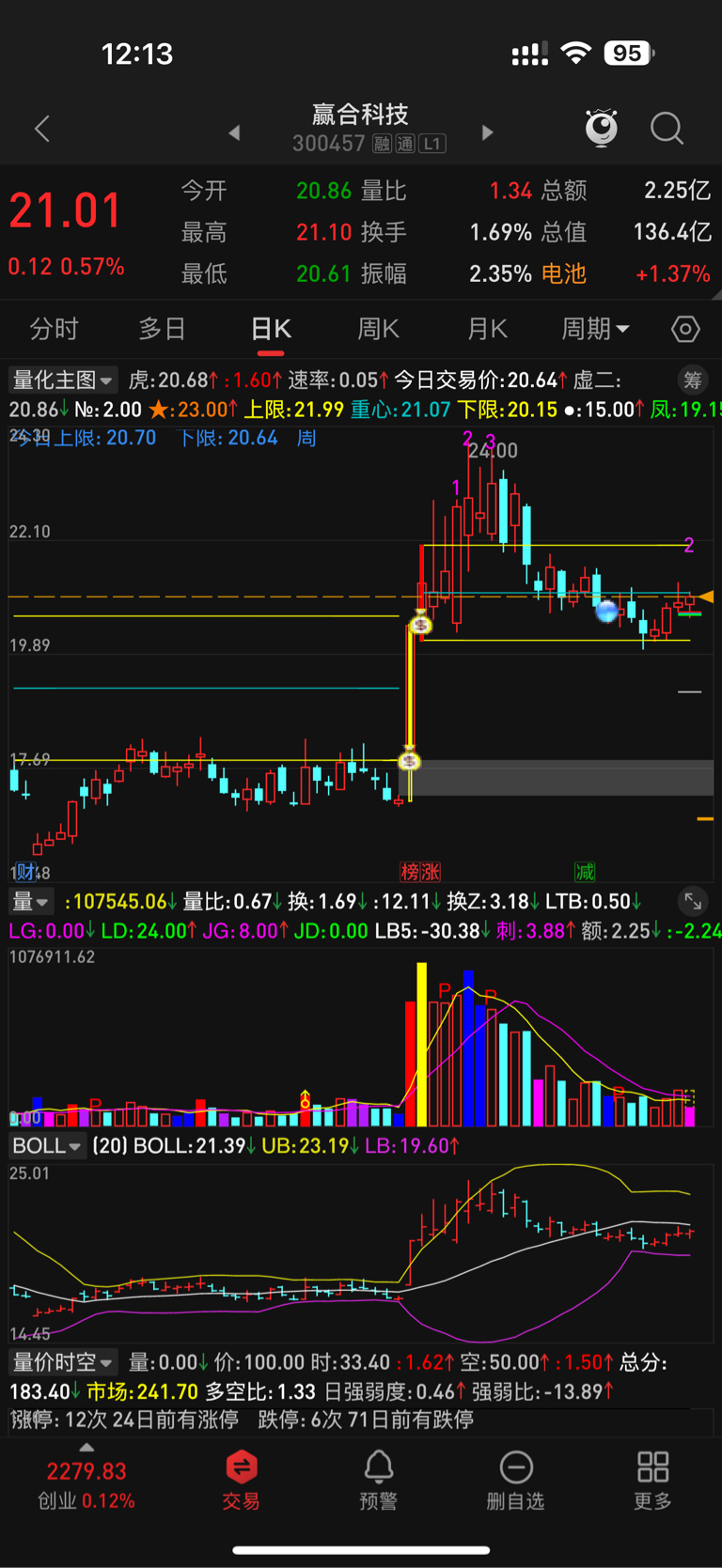Open the 量化主图 indicator dropdown

62,380
